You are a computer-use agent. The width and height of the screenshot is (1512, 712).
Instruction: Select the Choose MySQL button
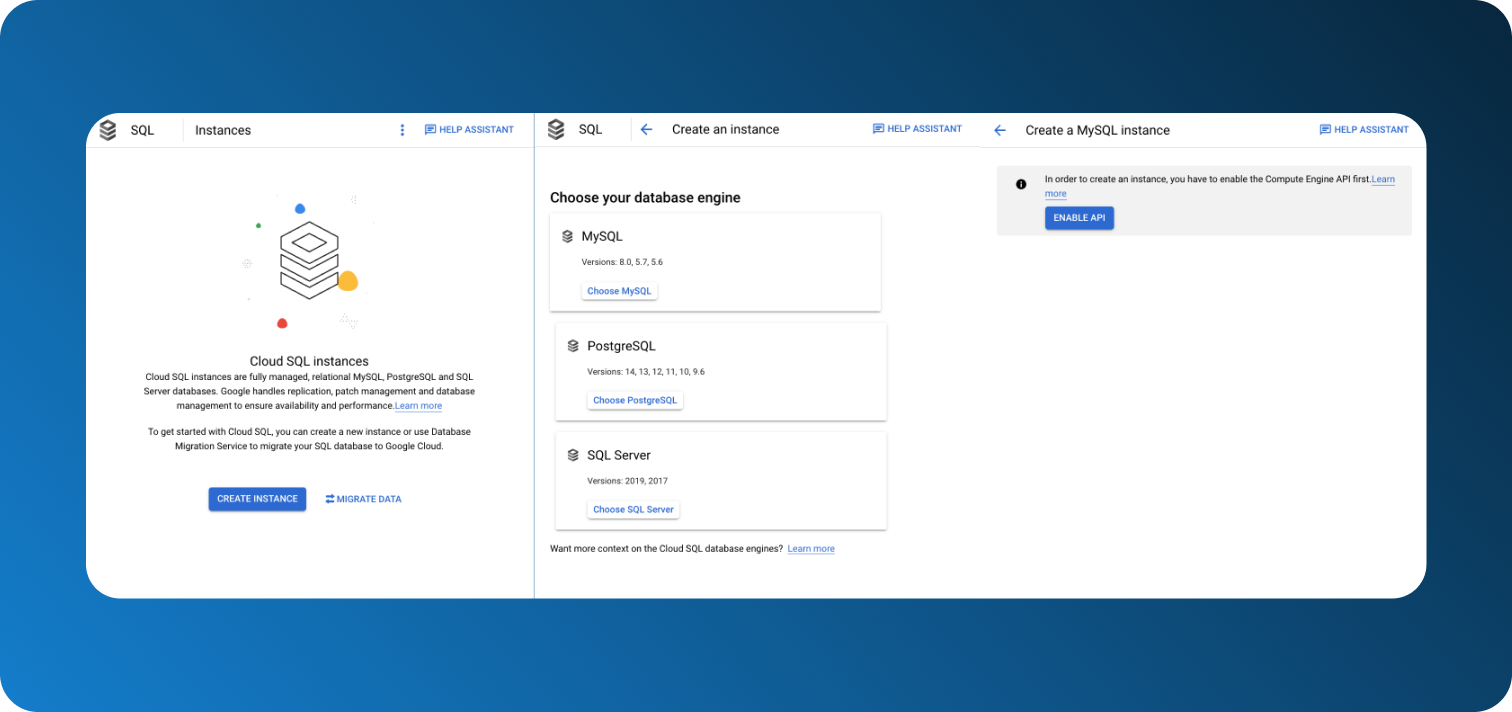[619, 291]
